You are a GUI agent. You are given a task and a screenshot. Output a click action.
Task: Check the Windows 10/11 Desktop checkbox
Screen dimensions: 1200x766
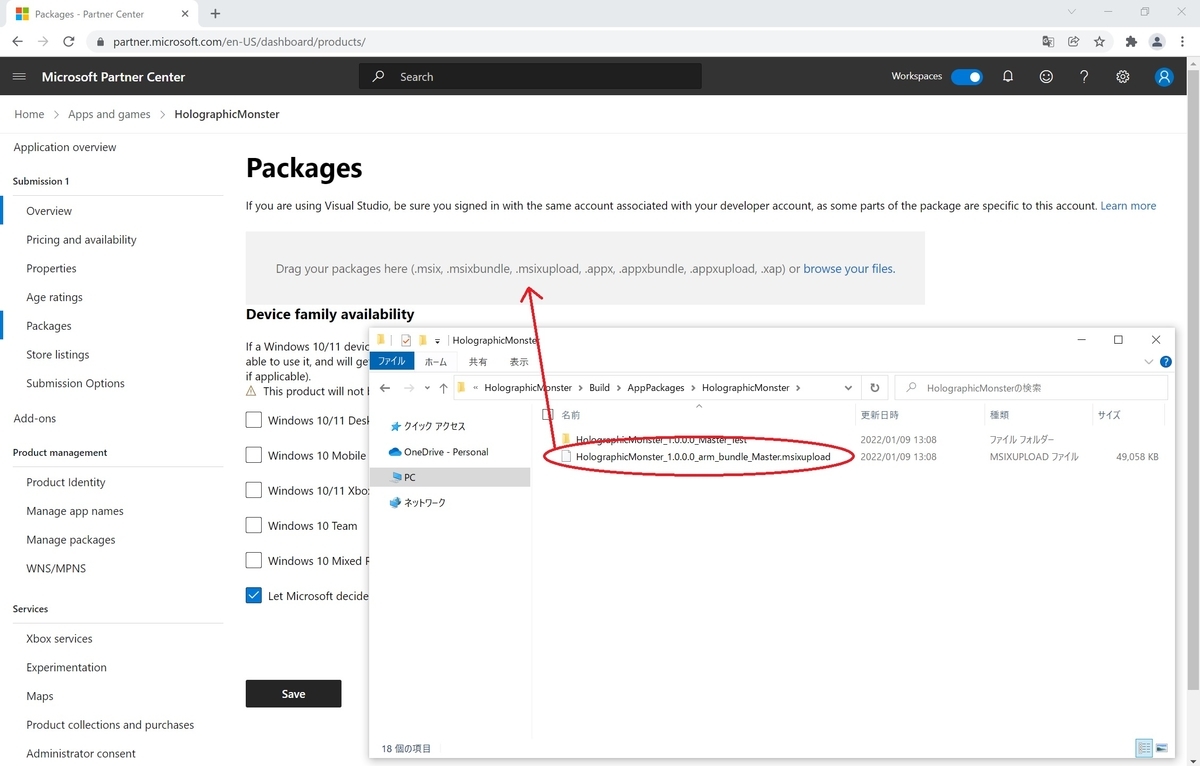point(254,421)
